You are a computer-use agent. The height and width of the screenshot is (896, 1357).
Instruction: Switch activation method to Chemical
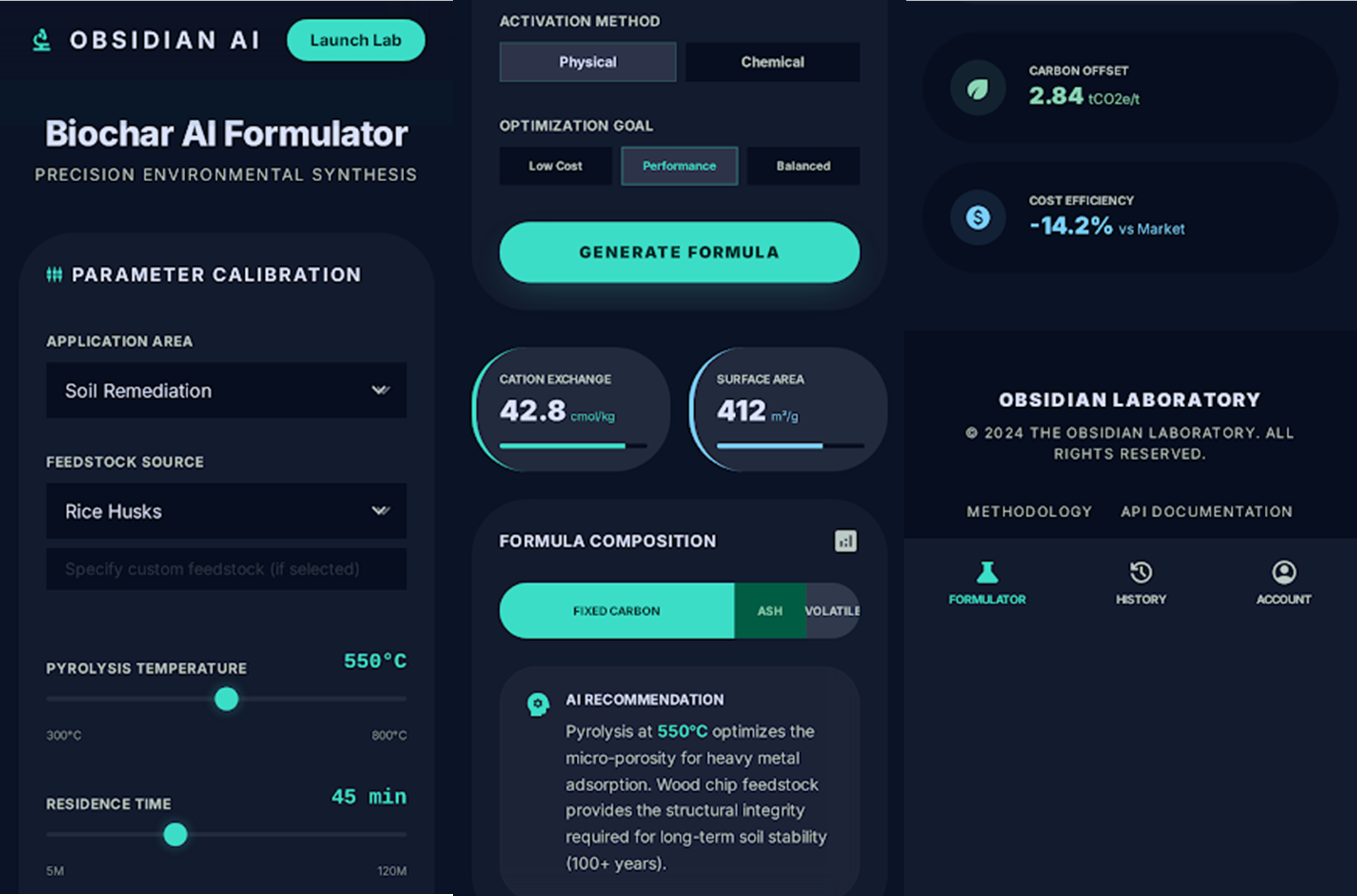click(x=772, y=62)
